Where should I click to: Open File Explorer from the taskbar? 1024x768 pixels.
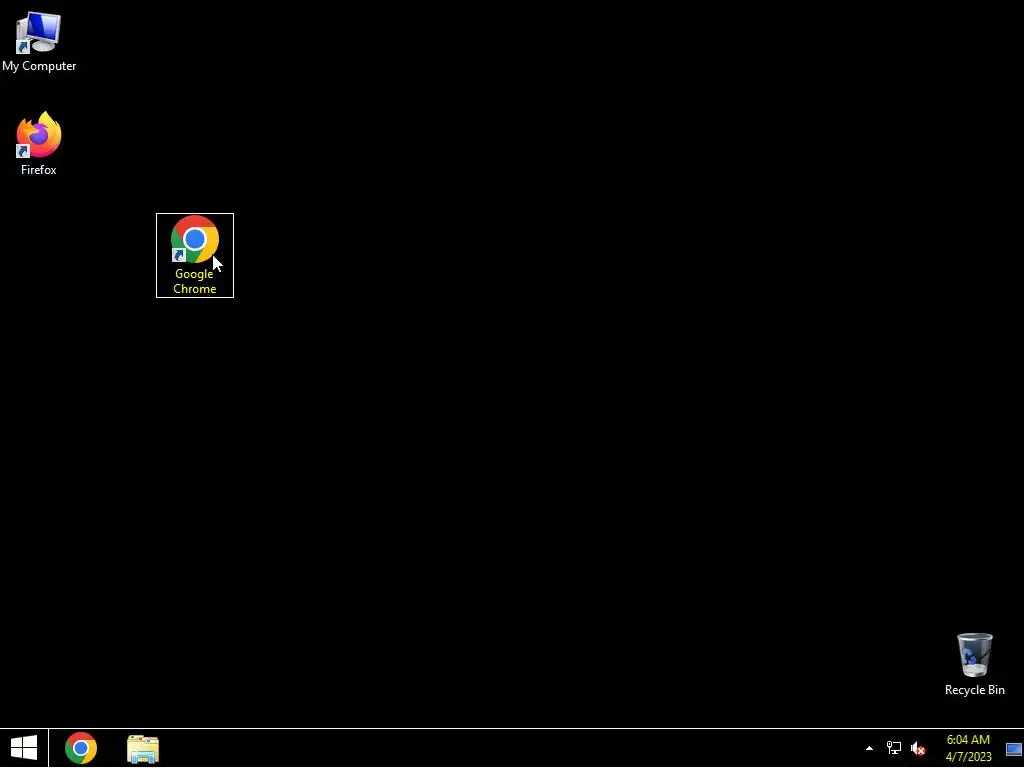coord(143,748)
